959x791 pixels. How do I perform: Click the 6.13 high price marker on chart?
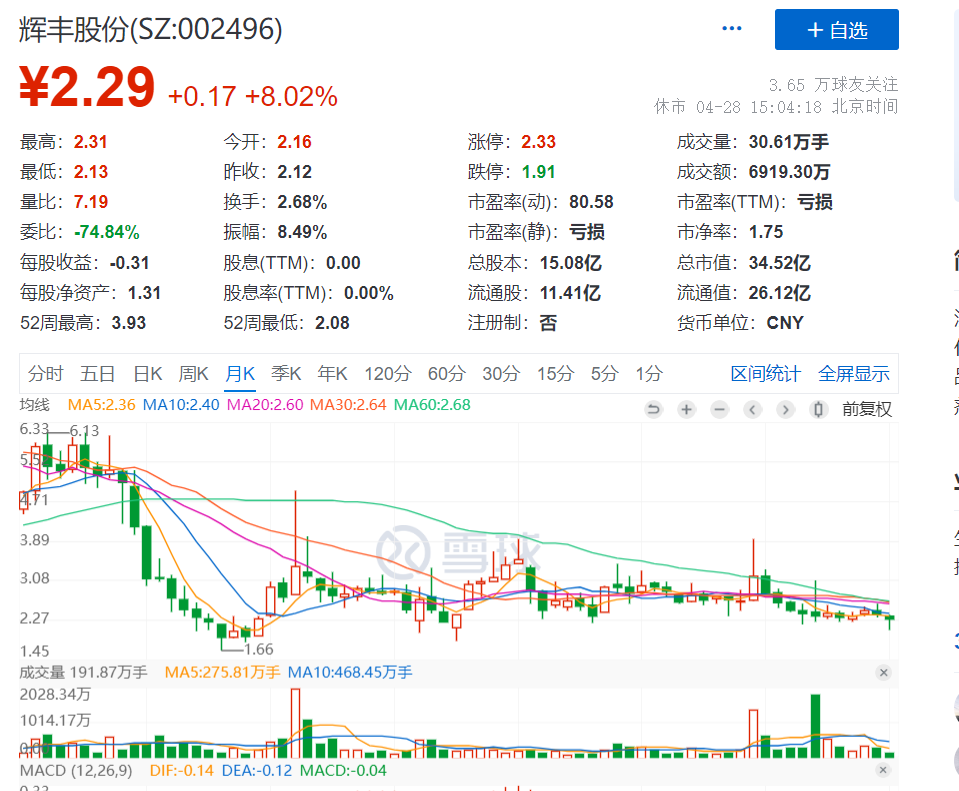tap(84, 431)
